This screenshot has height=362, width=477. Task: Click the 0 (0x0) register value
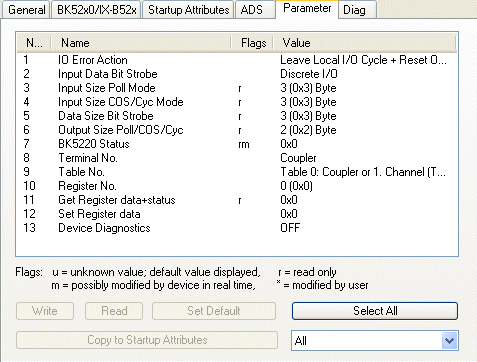296,186
